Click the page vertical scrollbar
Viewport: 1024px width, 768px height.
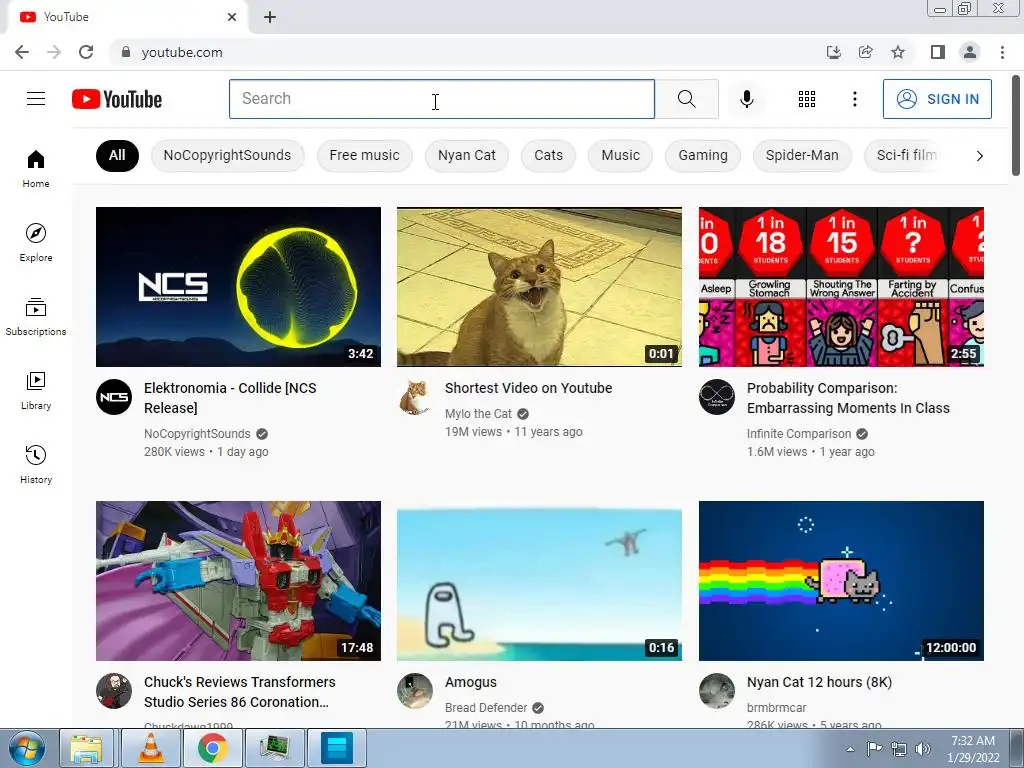coord(1016,125)
